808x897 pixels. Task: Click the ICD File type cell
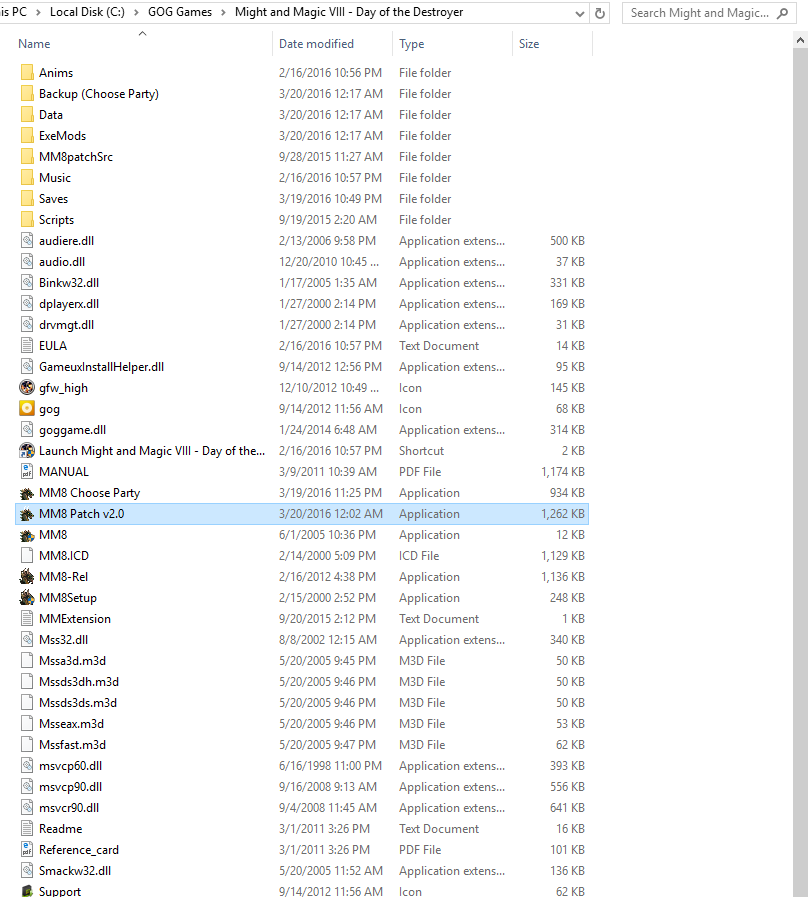point(419,556)
